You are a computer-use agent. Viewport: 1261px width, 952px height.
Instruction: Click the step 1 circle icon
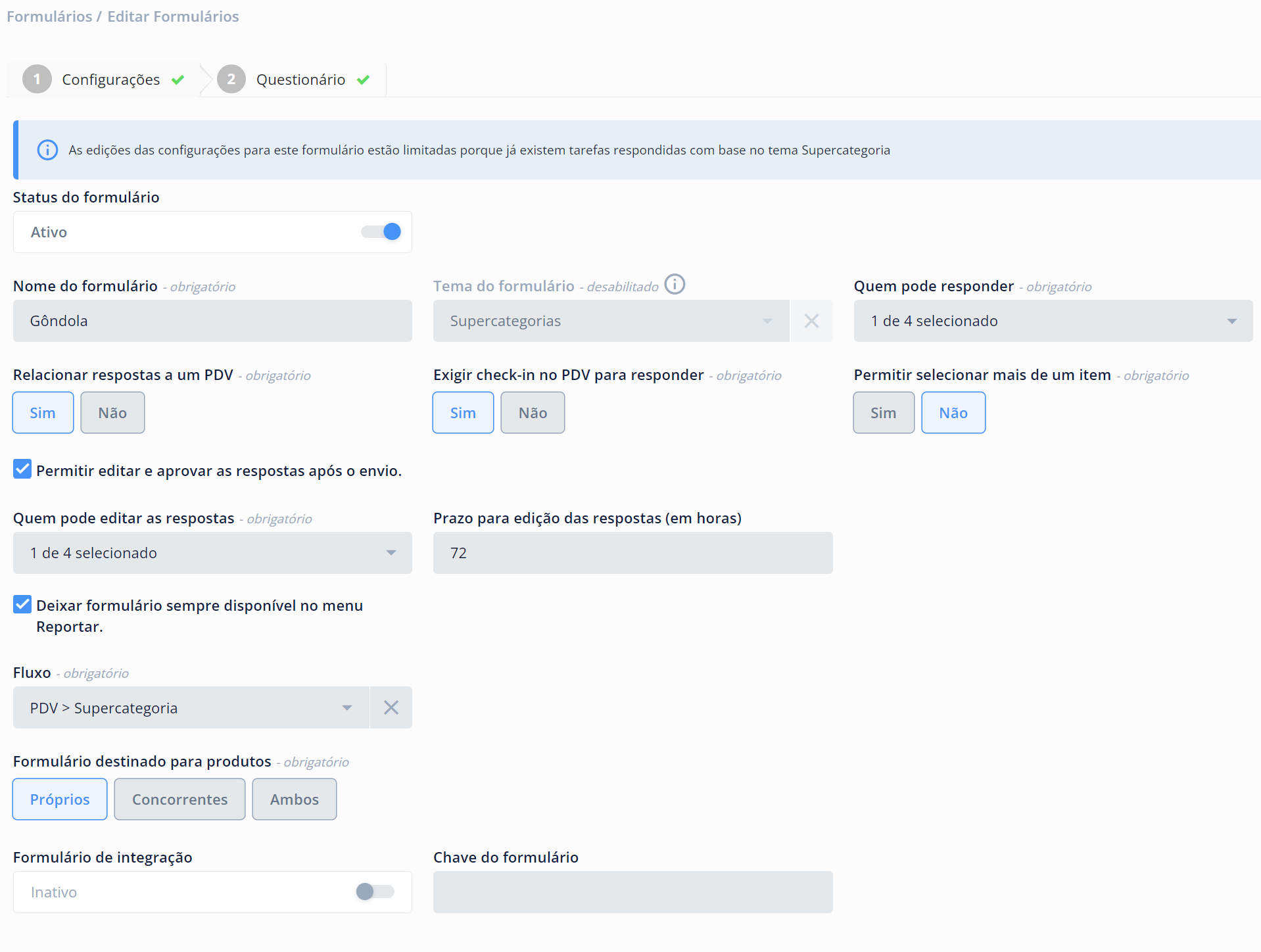pos(37,80)
